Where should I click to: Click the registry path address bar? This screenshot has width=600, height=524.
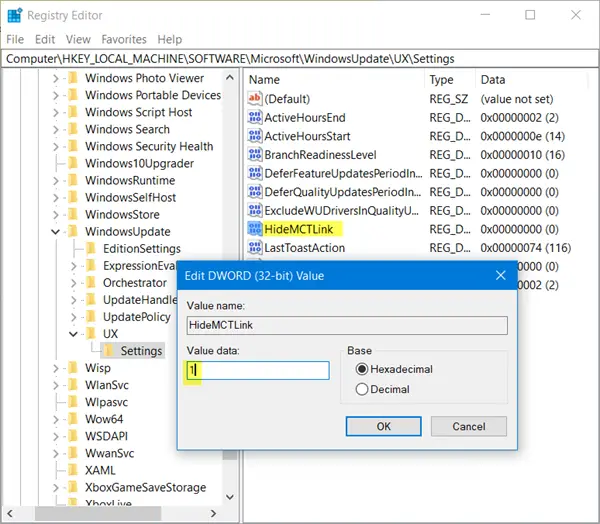(x=300, y=59)
